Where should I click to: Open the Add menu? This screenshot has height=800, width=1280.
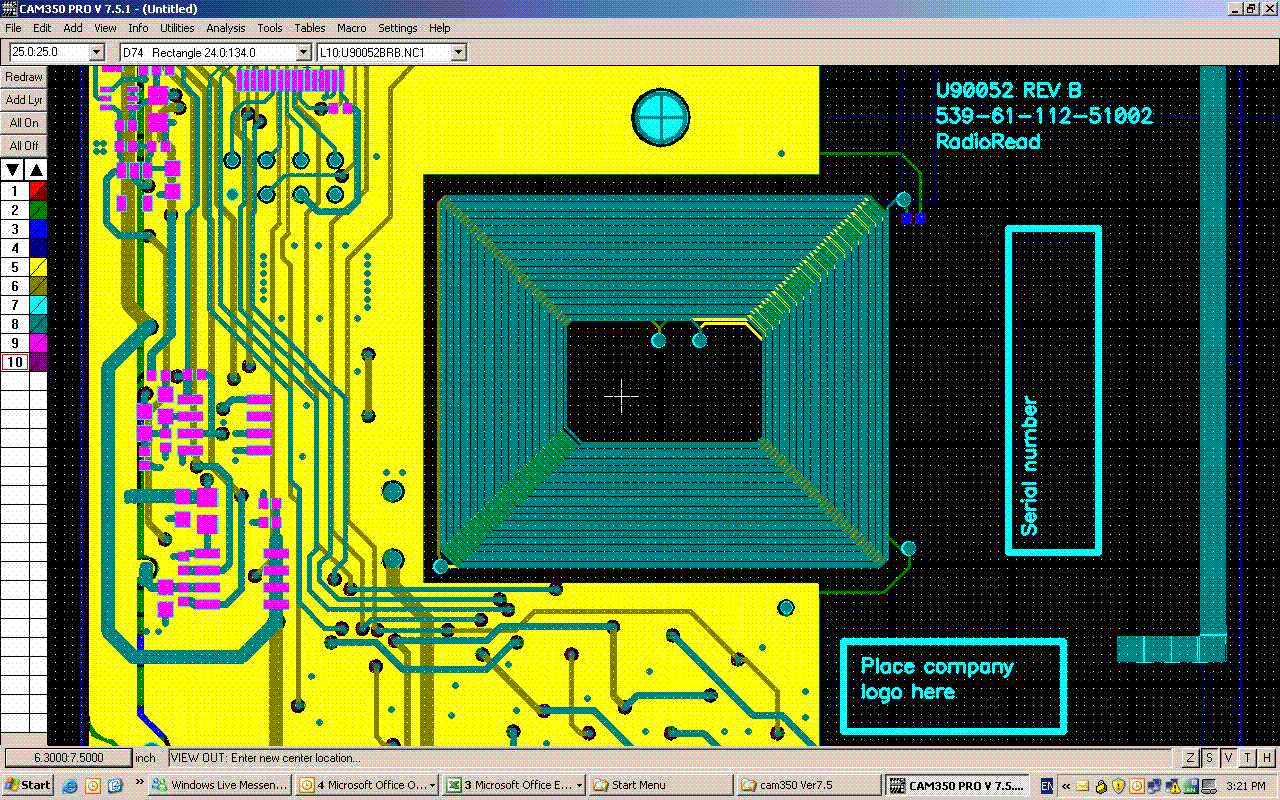(73, 28)
